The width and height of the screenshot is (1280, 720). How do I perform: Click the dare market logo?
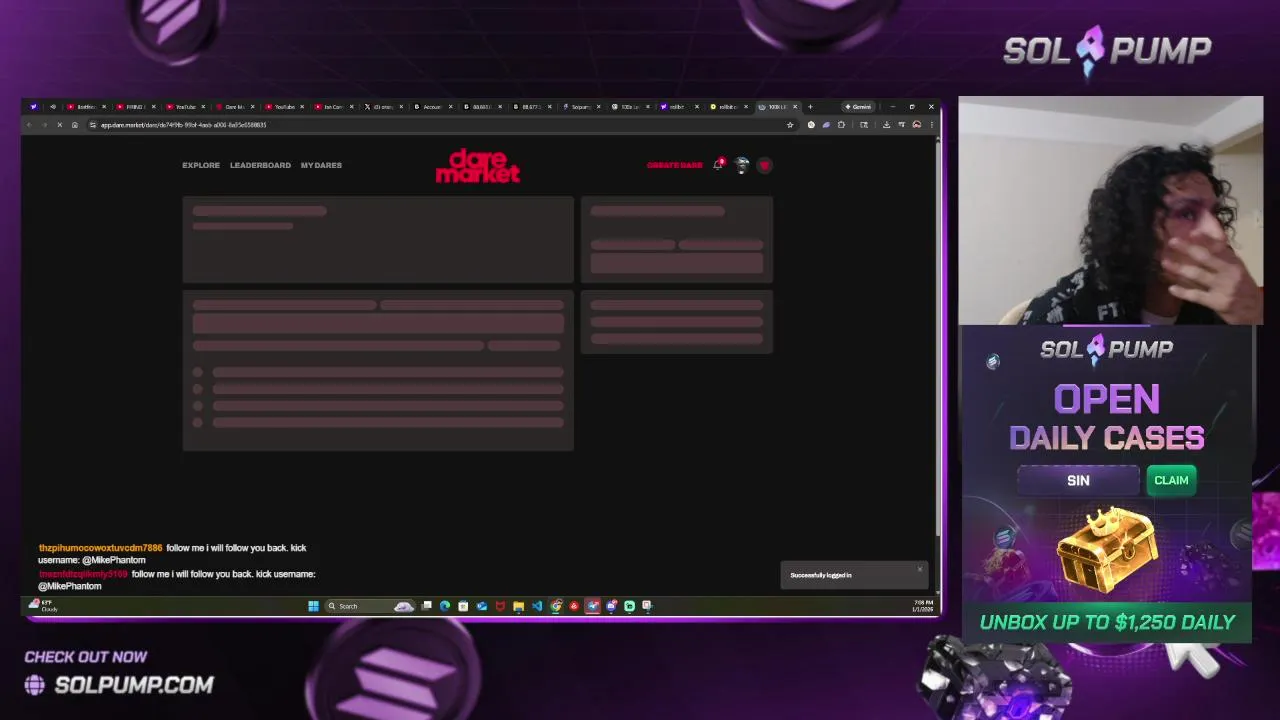tap(478, 166)
